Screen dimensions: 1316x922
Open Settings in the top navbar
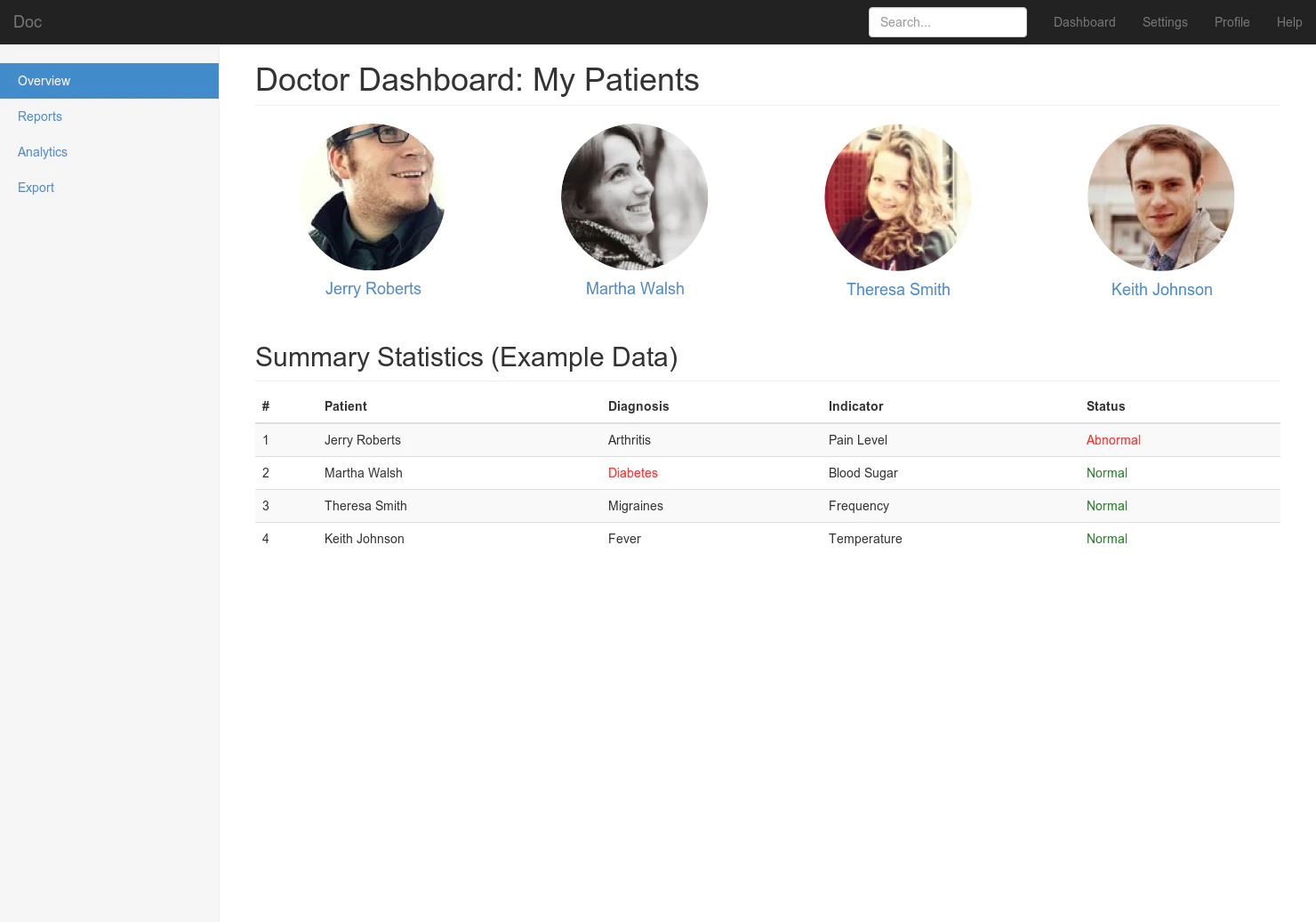[x=1165, y=22]
